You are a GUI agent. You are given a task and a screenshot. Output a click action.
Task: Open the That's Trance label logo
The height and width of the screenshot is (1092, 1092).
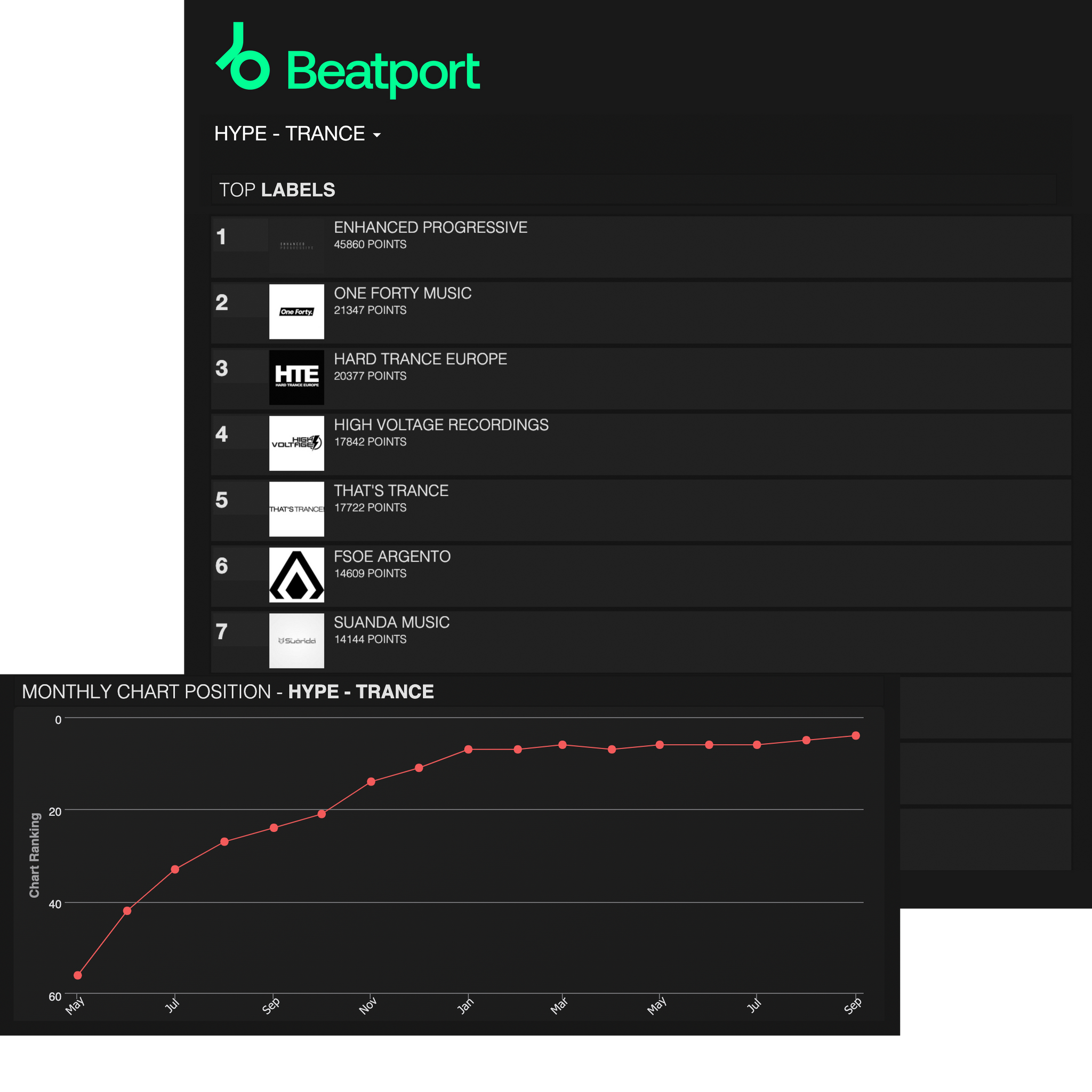click(x=297, y=509)
